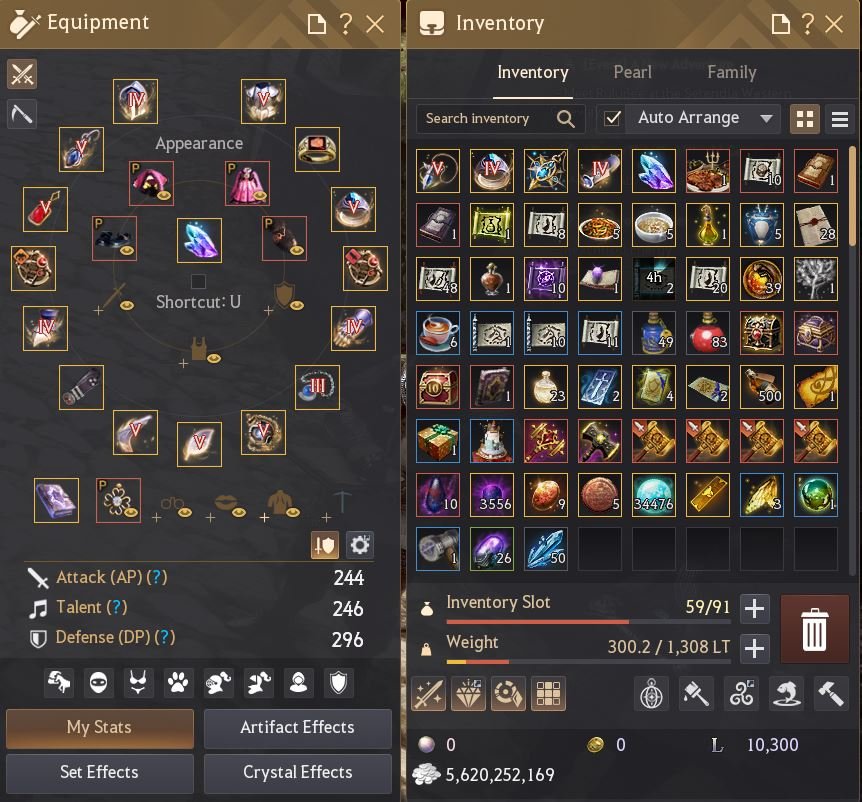Click the hammer icon at inventory bottom right

[x=830, y=693]
